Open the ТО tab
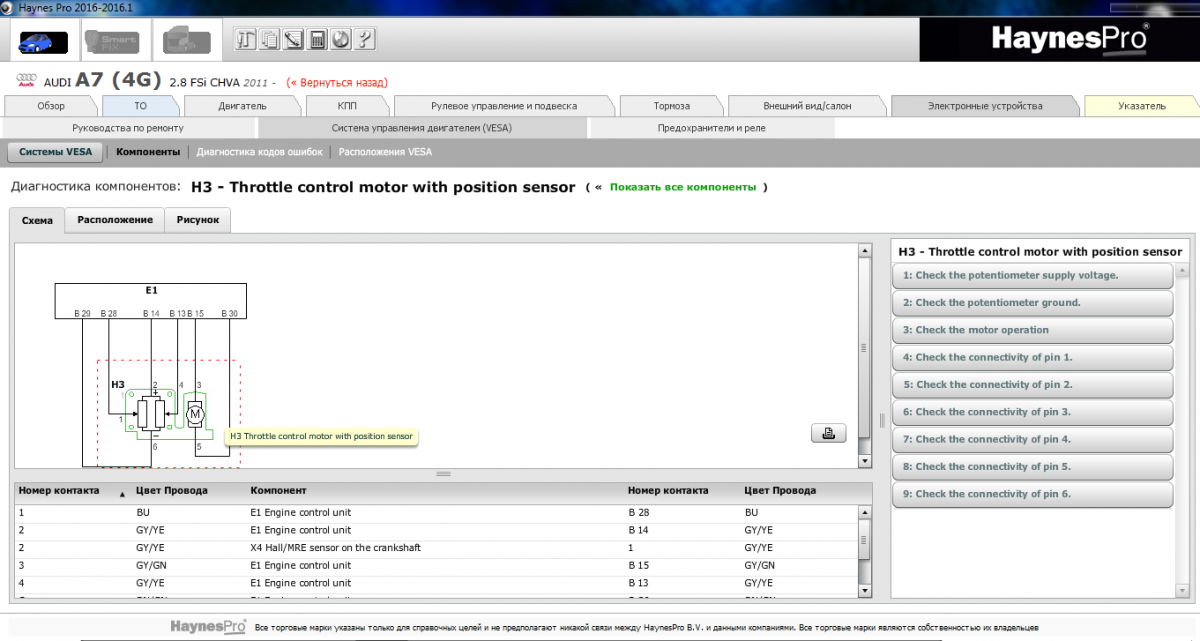Screen dimensions: 1200x641 (140, 106)
